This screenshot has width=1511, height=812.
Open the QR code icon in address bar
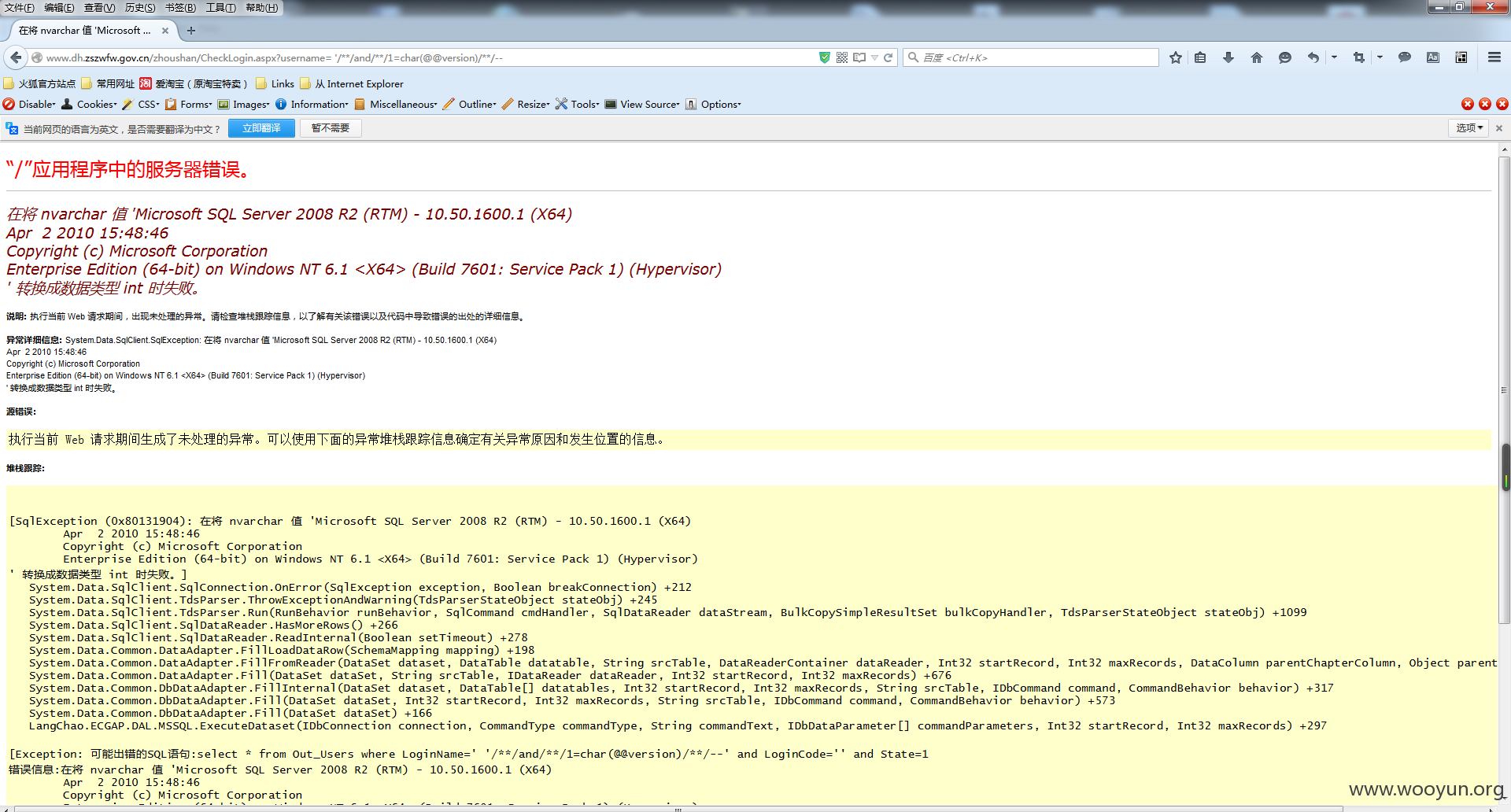coord(842,57)
